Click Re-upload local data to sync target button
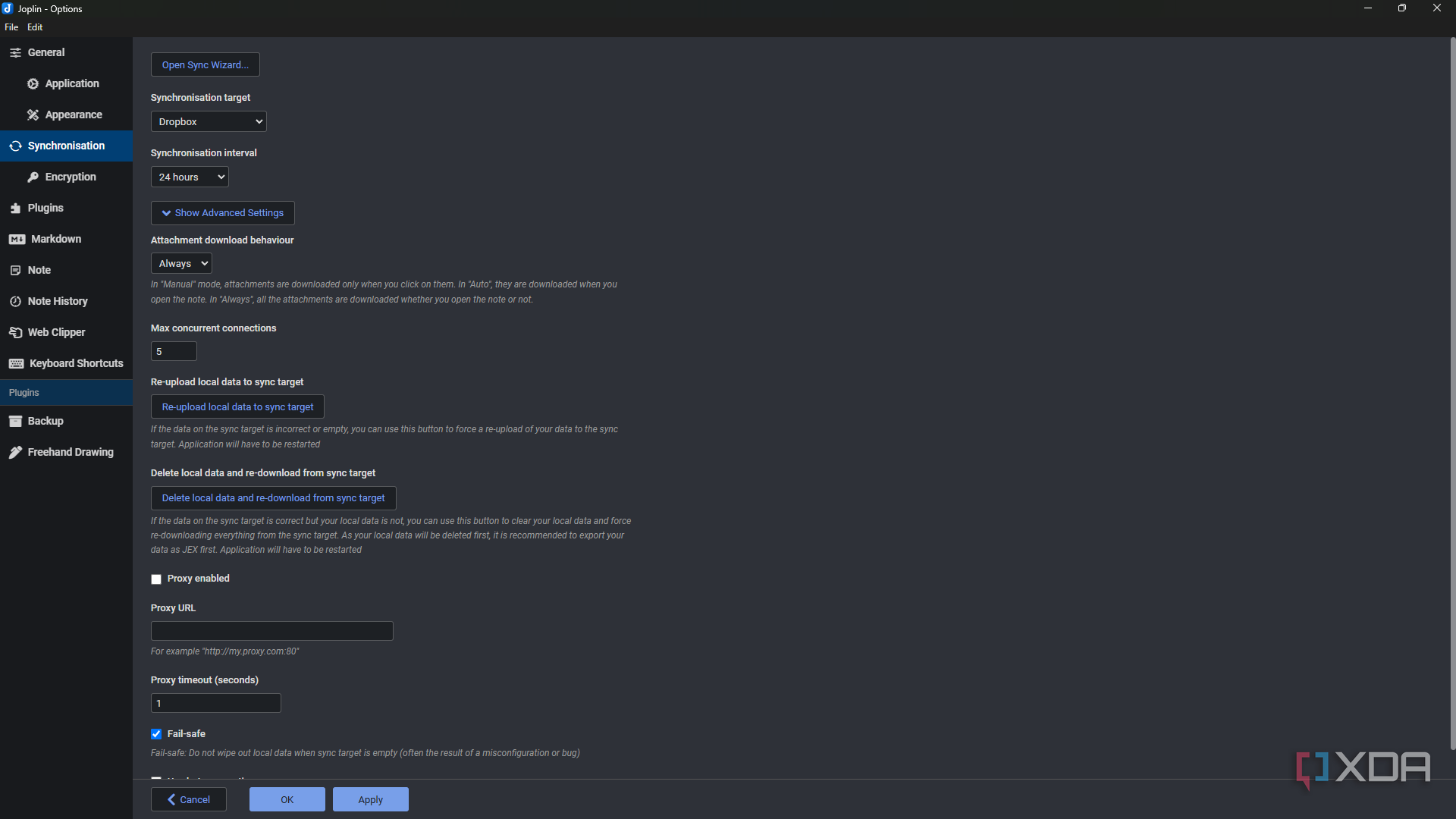 pyautogui.click(x=237, y=406)
